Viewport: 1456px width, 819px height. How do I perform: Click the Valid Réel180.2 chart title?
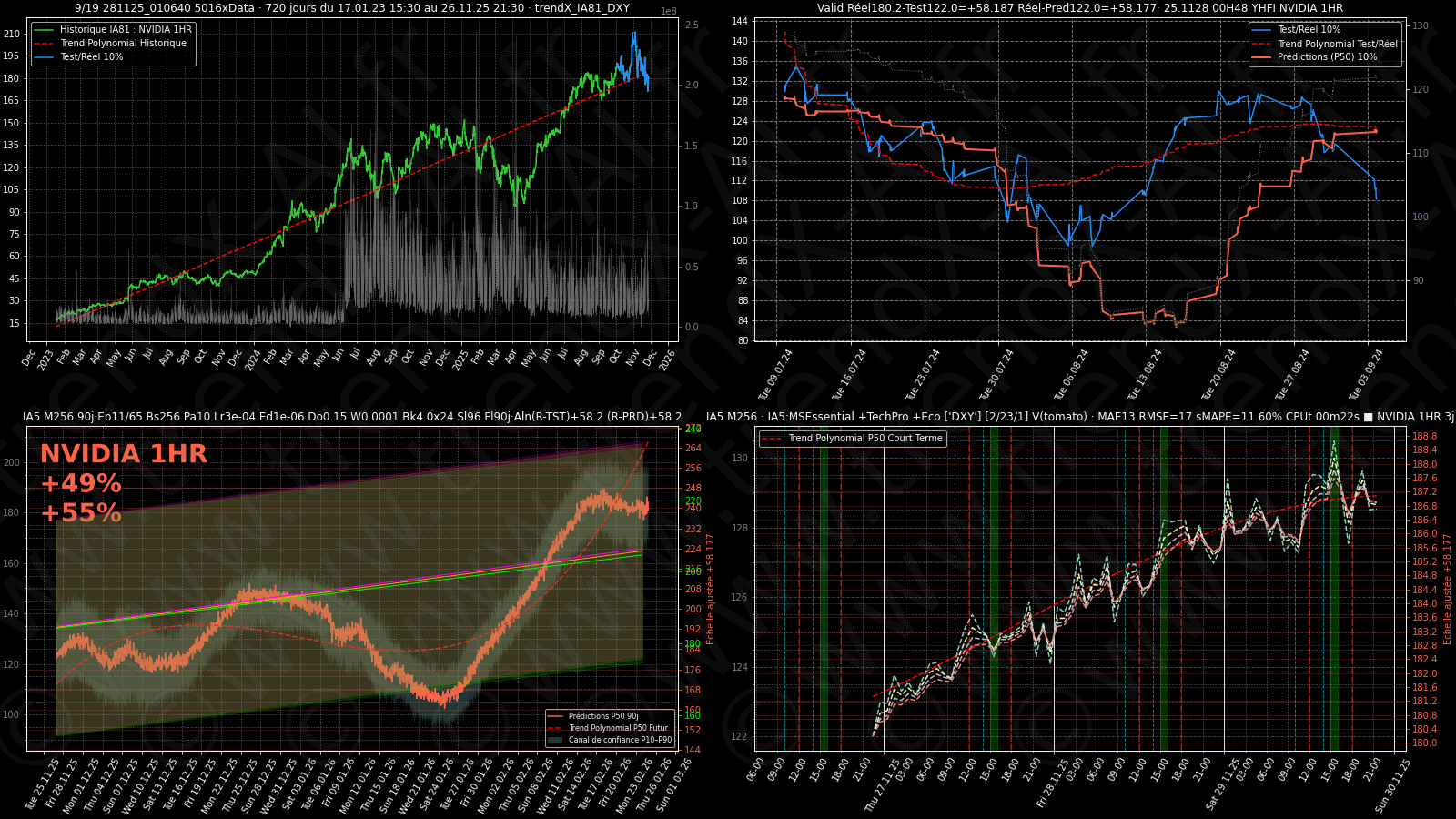pos(1079,8)
